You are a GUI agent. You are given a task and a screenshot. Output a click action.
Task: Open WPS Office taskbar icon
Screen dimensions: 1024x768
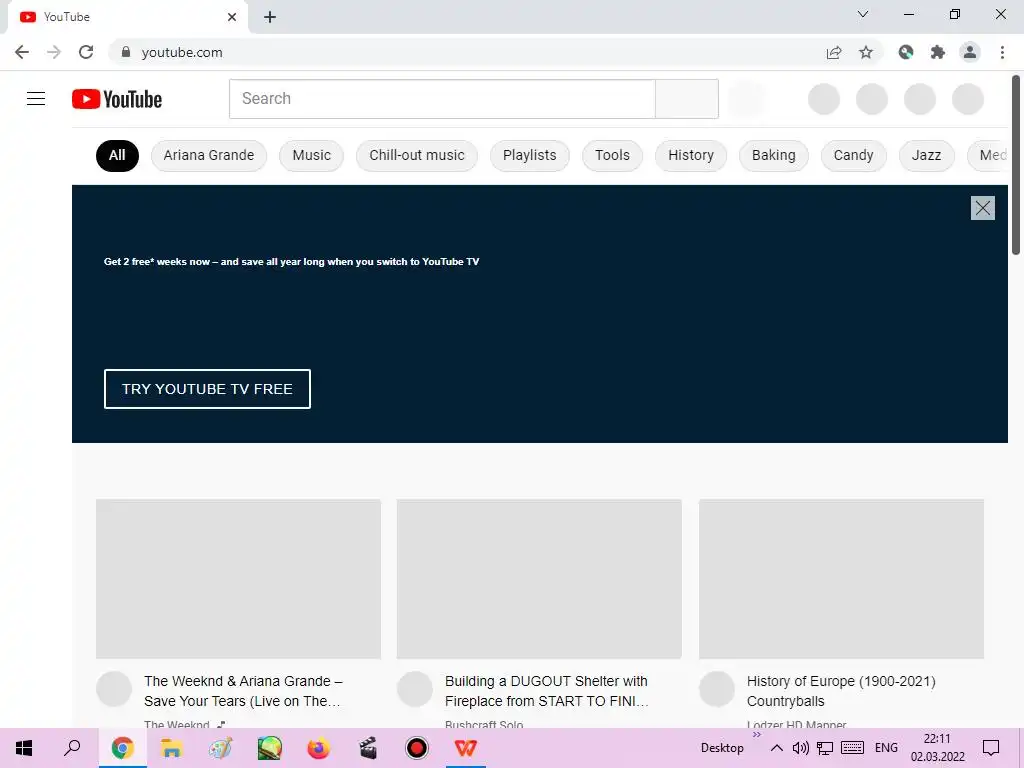466,748
